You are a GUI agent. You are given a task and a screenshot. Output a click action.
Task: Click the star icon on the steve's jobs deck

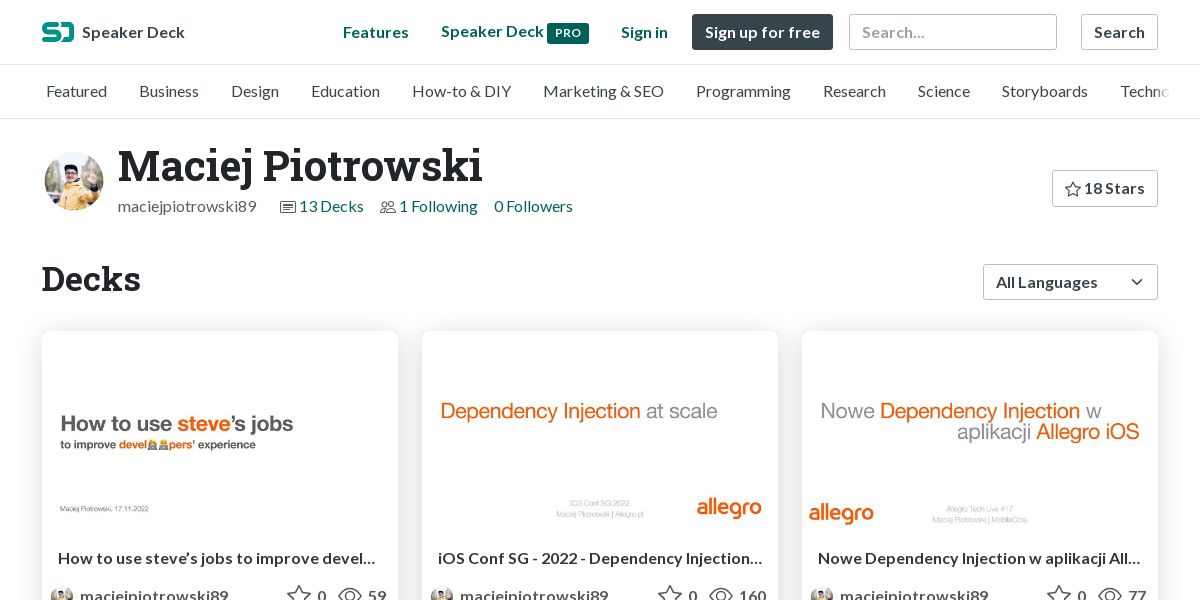click(x=299, y=595)
